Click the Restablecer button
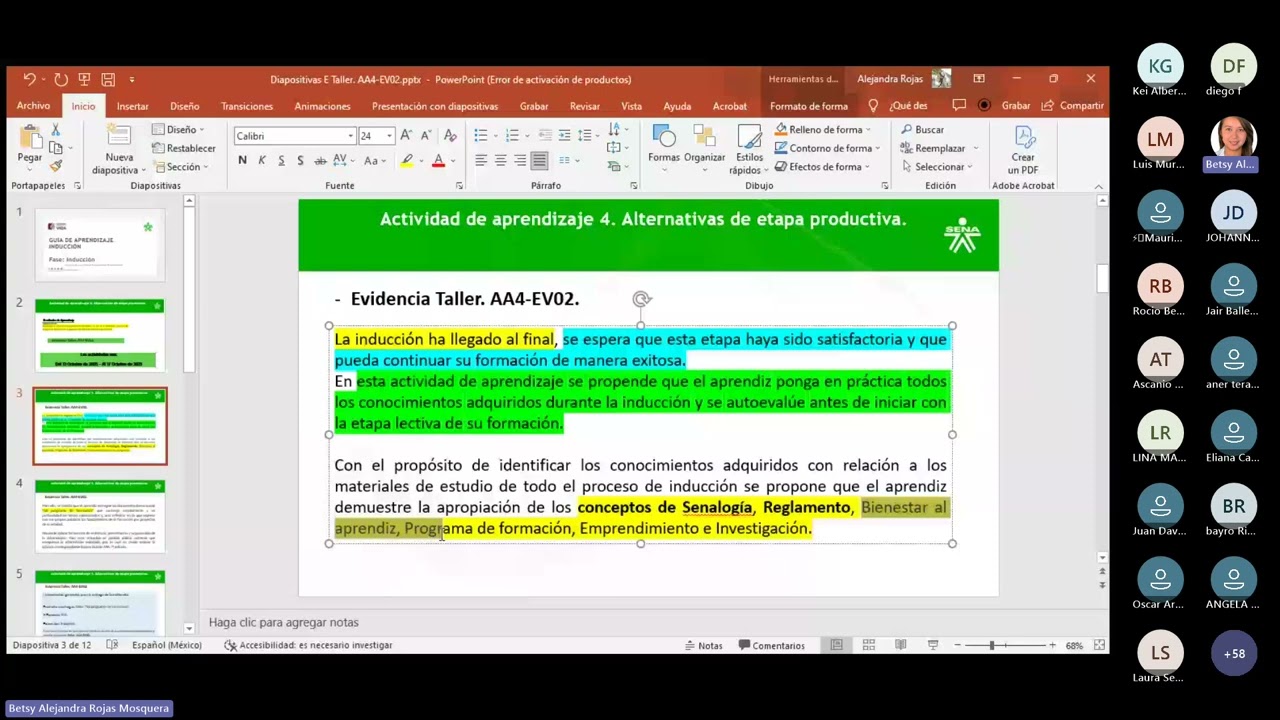Image resolution: width=1280 pixels, height=720 pixels. (183, 148)
